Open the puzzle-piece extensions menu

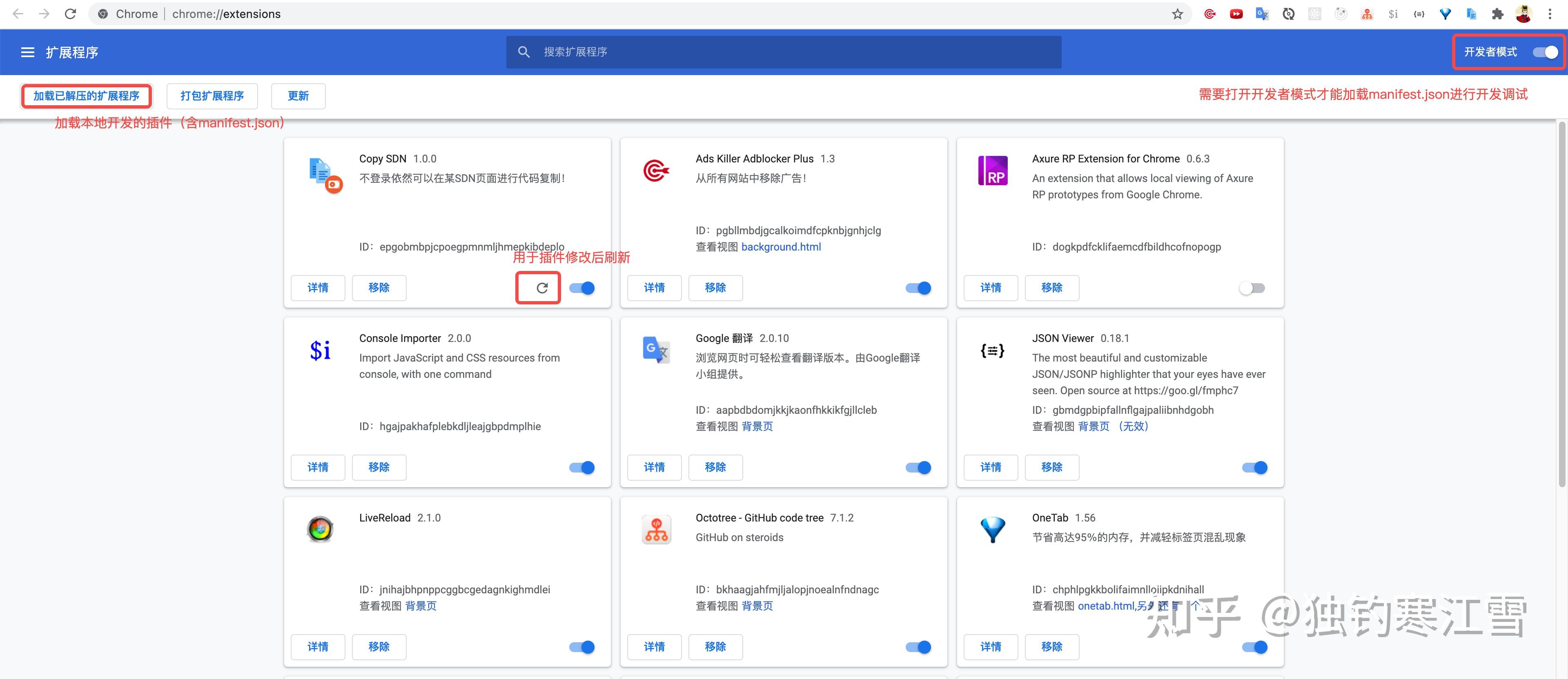(1497, 14)
